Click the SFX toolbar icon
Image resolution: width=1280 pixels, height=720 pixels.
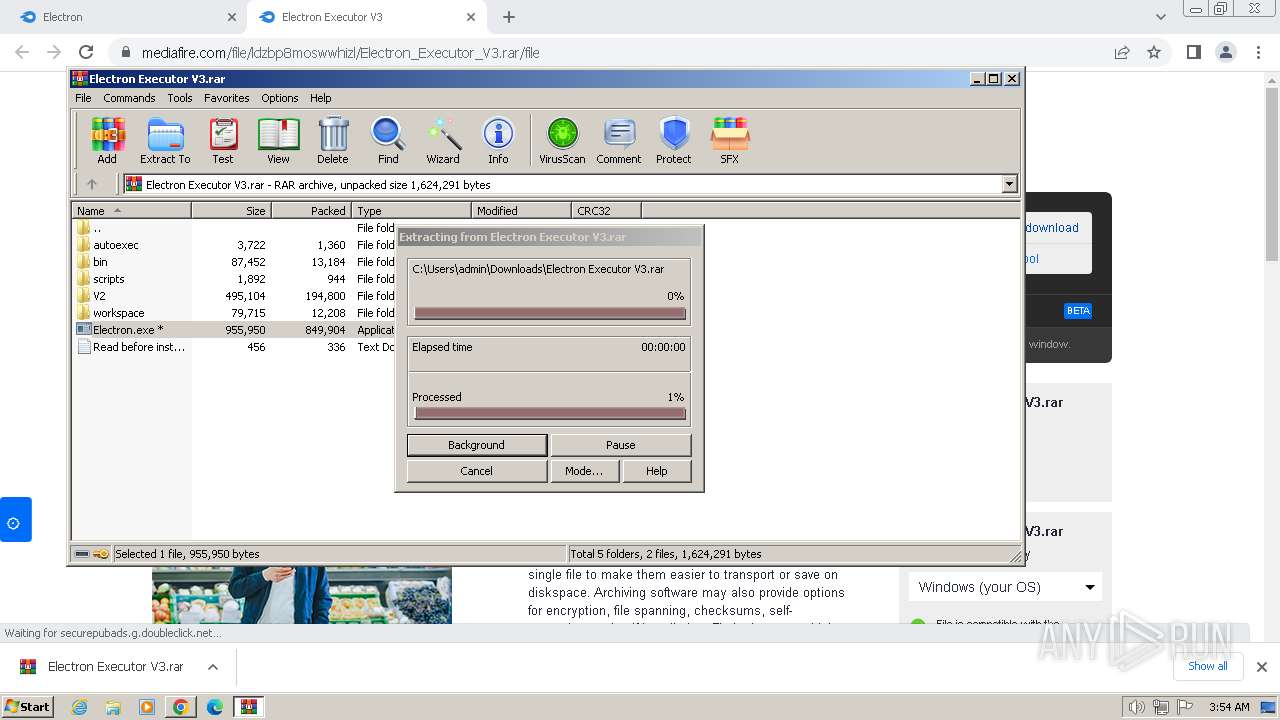730,140
